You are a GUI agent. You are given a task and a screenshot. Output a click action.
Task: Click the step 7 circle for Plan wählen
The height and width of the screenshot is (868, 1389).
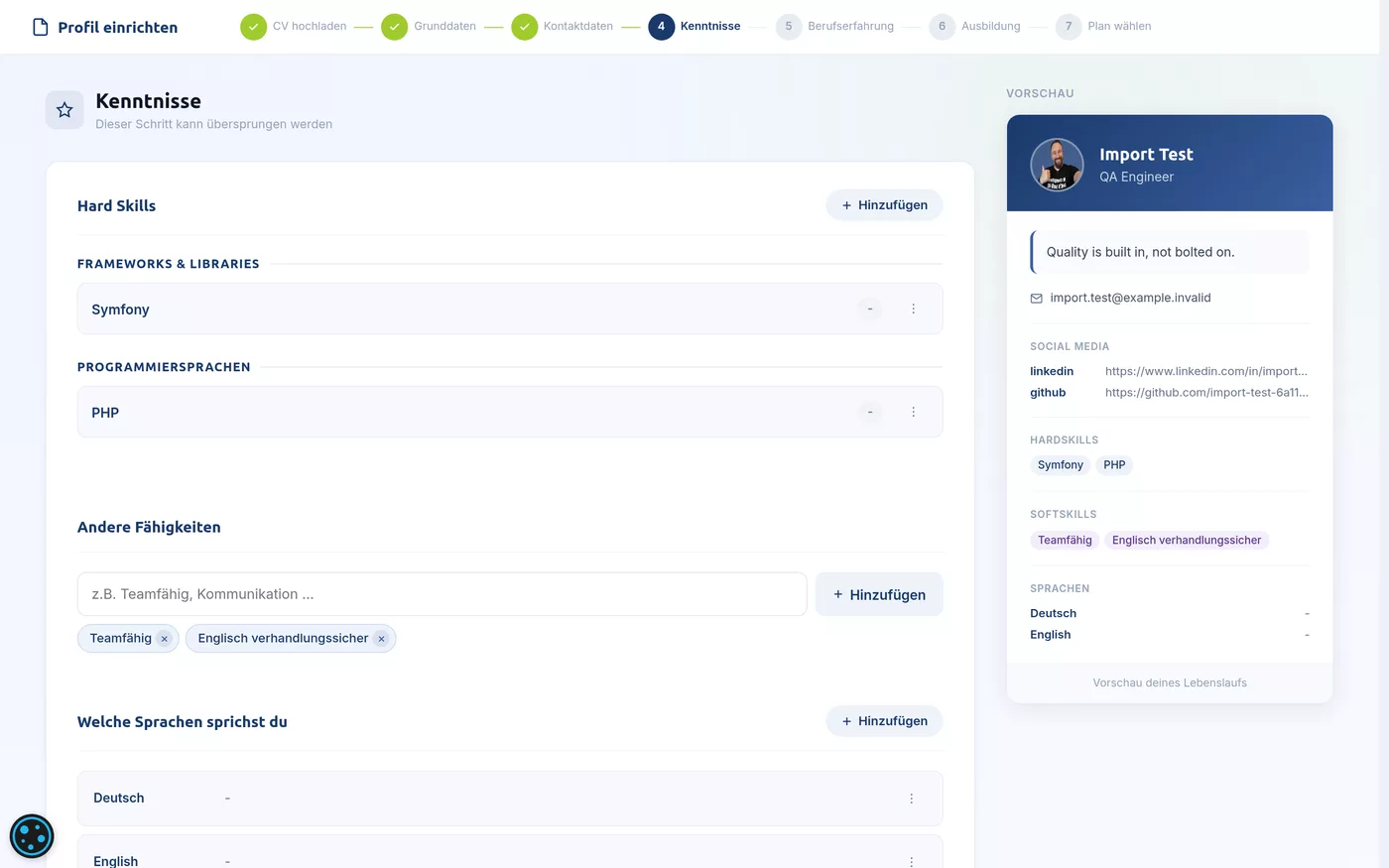(1069, 27)
